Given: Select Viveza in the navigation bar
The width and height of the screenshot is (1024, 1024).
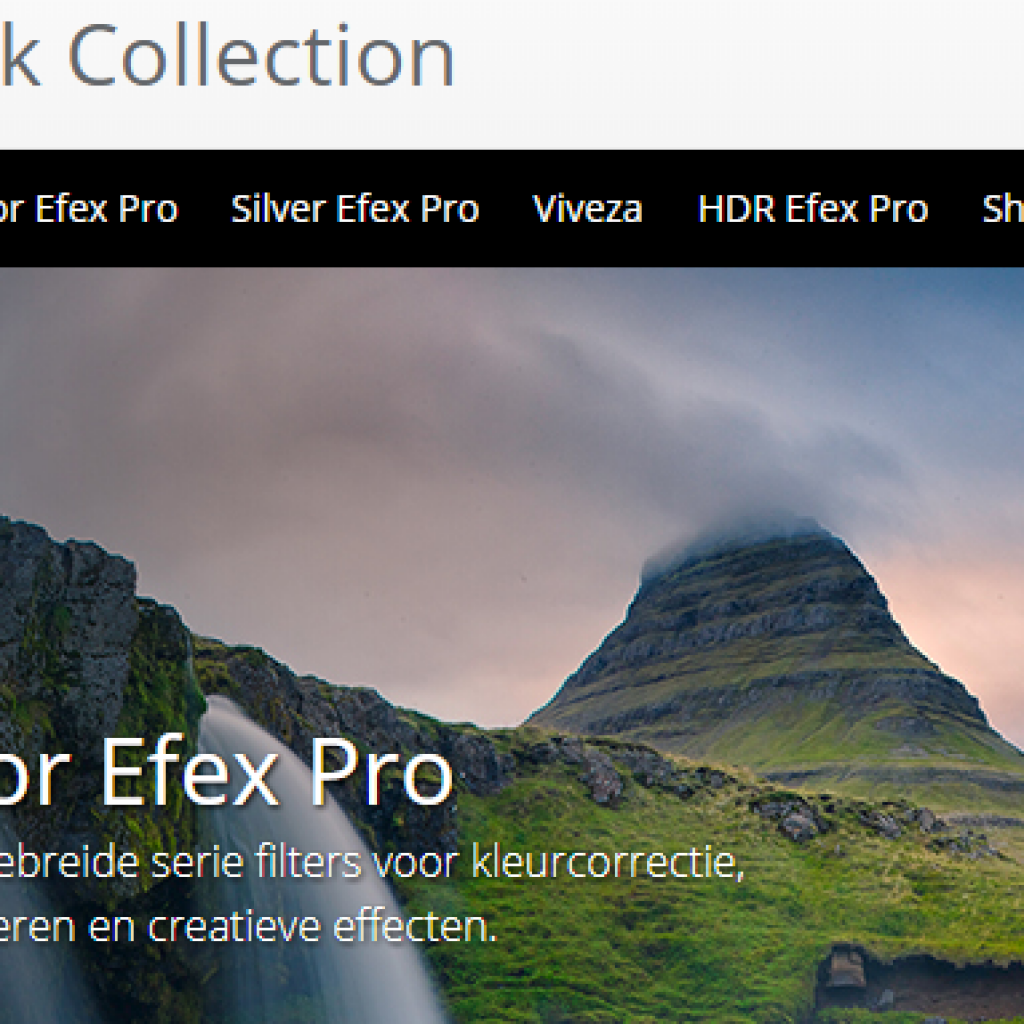Looking at the screenshot, I should click(588, 209).
